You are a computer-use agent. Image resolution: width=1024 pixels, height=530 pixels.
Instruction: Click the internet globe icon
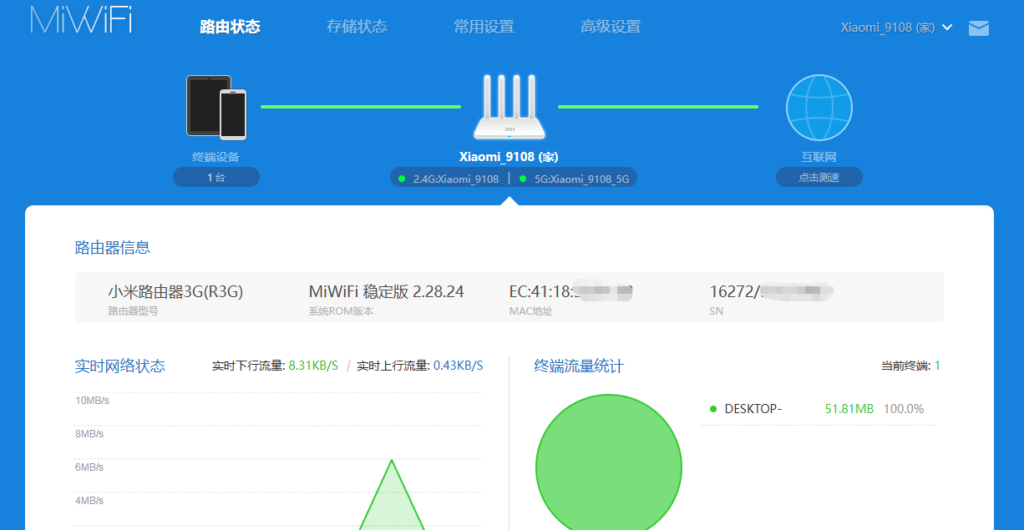click(819, 108)
